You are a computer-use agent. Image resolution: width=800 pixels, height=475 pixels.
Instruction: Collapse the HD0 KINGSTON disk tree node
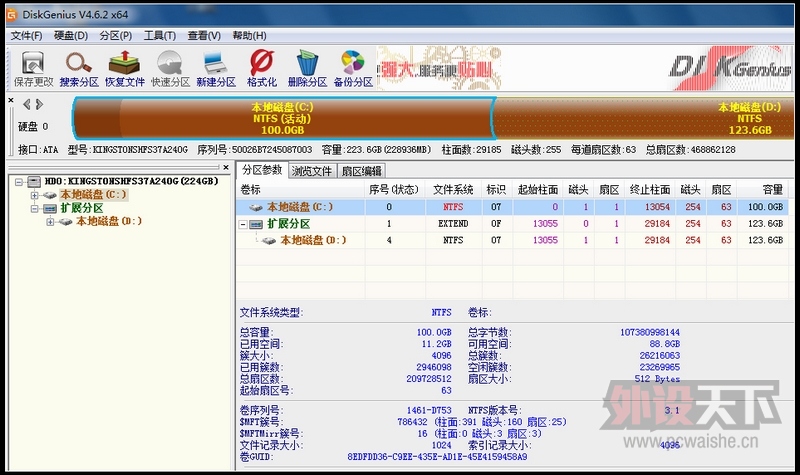pos(19,182)
